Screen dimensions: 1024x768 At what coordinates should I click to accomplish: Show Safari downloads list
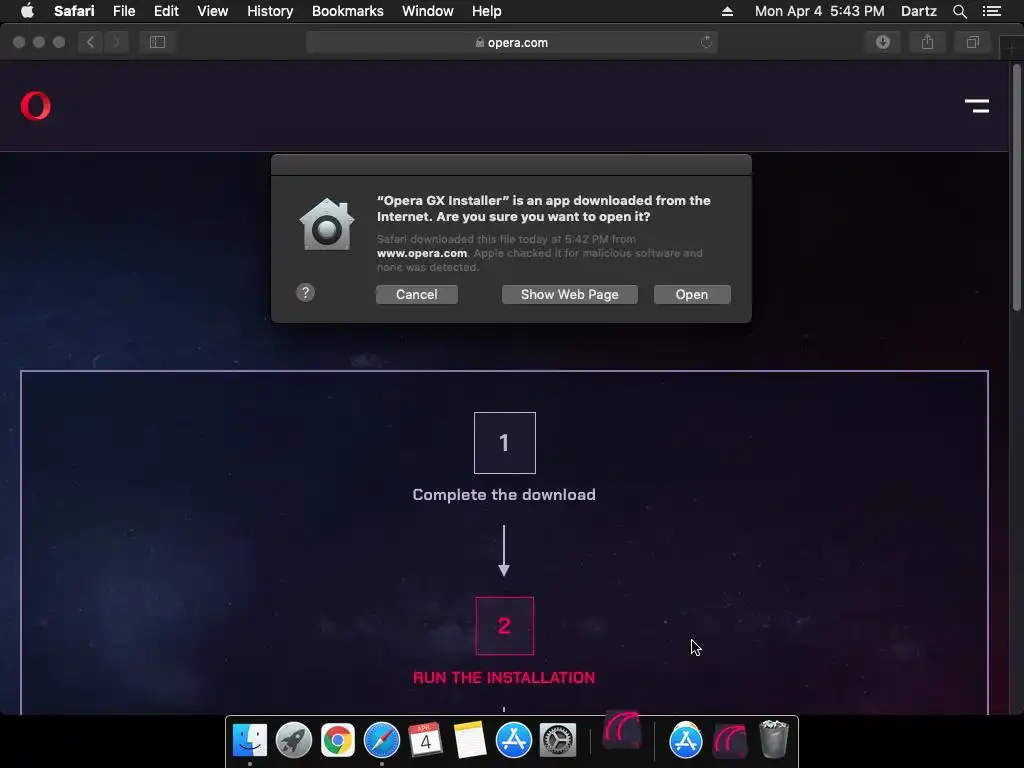pyautogui.click(x=883, y=42)
